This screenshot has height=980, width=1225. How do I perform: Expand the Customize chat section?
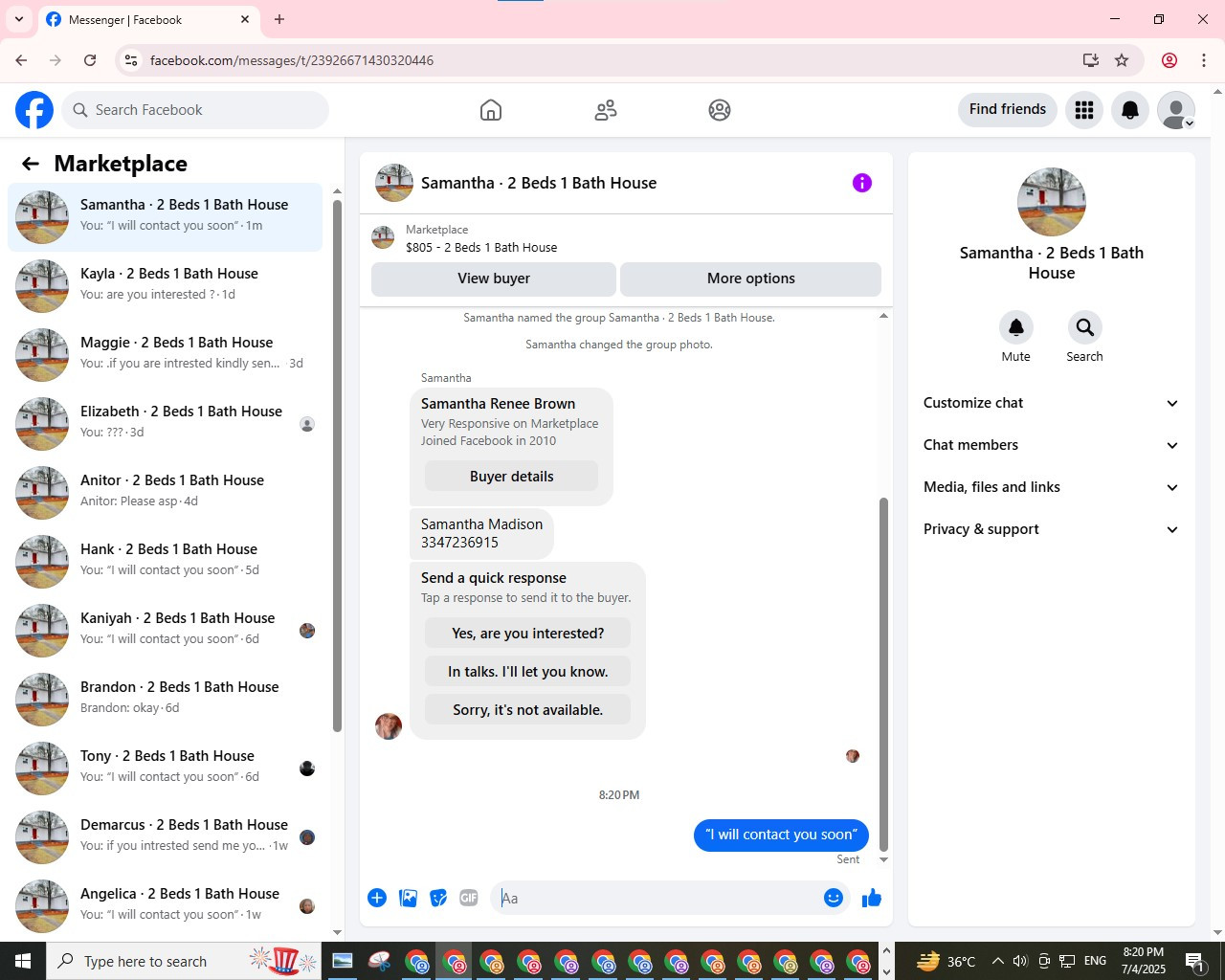tap(1052, 403)
